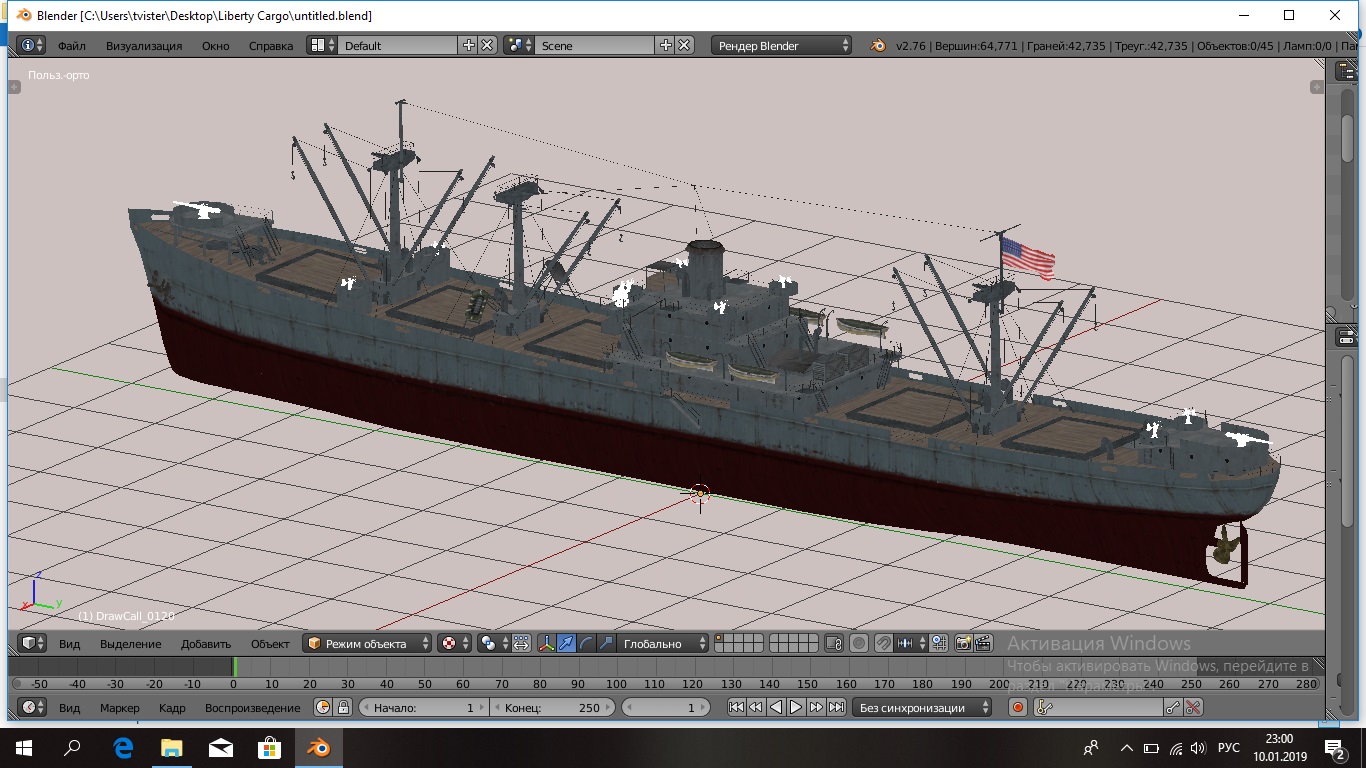1366x768 pixels.
Task: Open the 'Визуализация' menu
Action: (x=144, y=45)
